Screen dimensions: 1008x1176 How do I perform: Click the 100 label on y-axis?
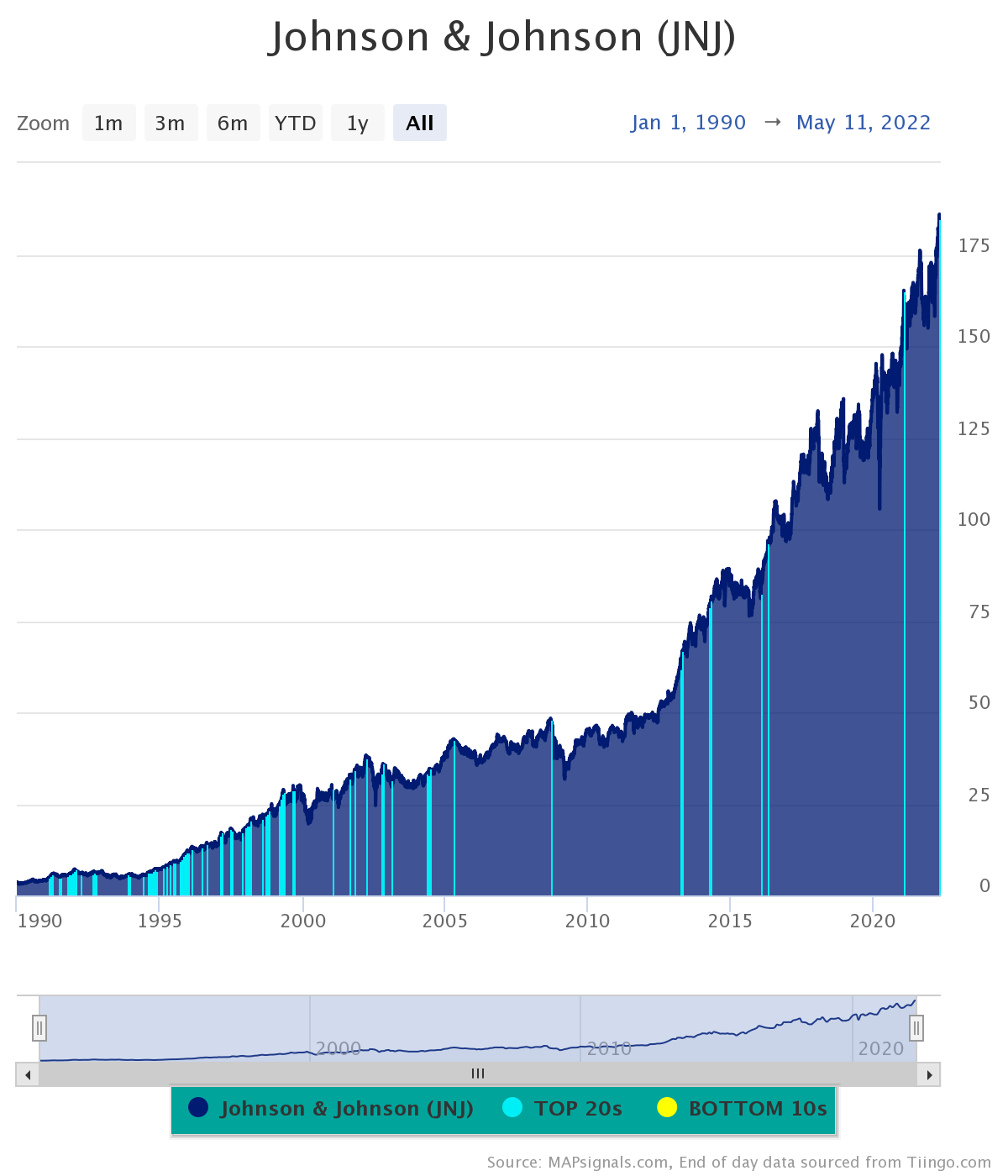pos(974,519)
